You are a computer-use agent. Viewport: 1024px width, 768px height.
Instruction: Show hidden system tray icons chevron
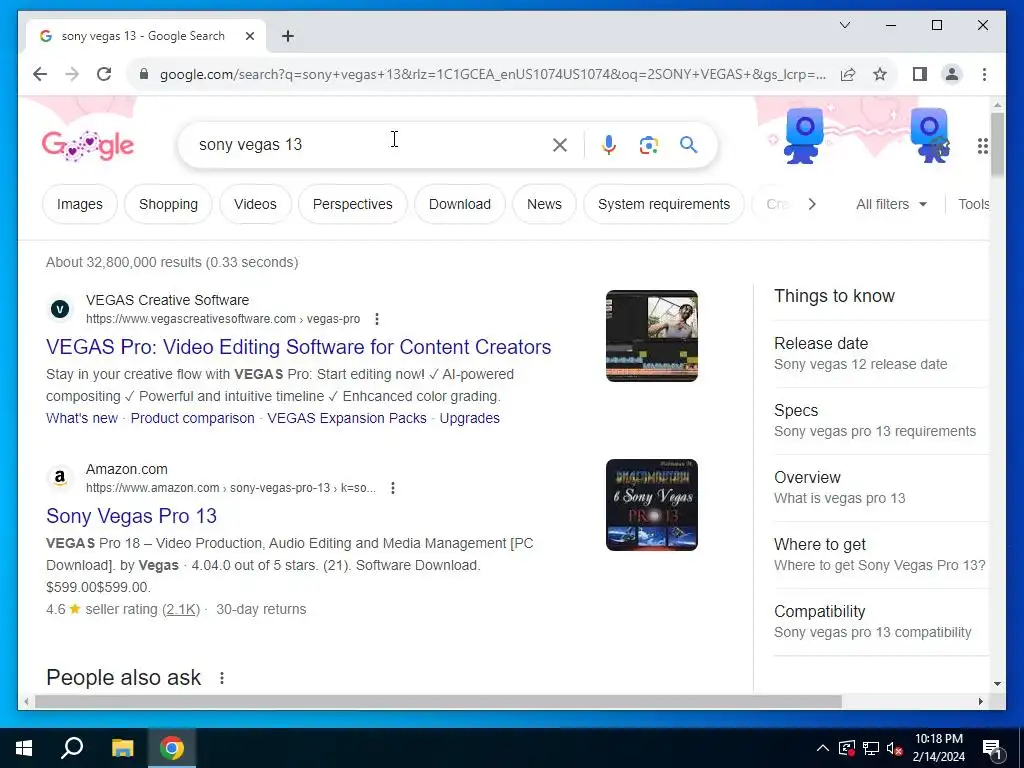coord(823,748)
